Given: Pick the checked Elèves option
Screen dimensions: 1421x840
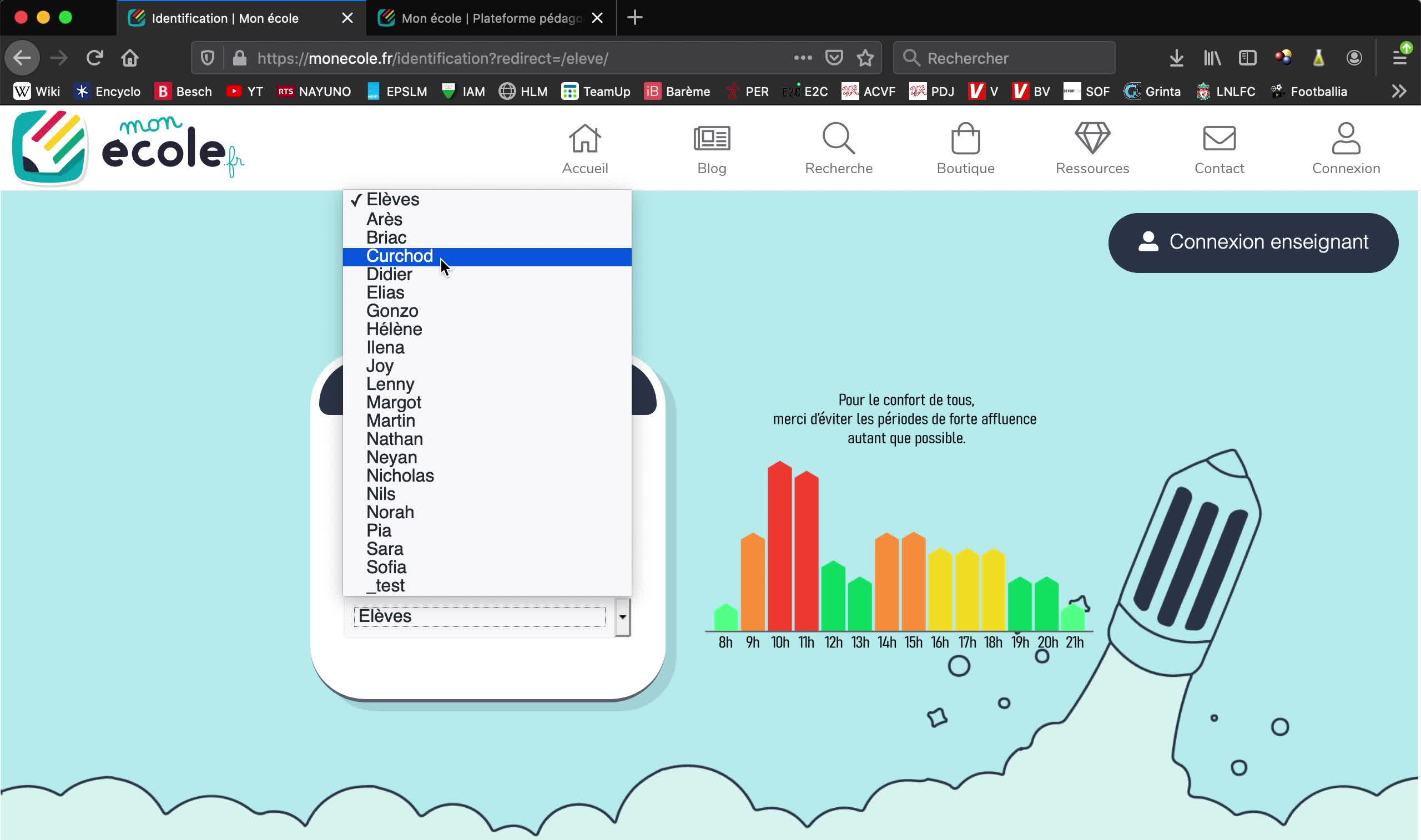Looking at the screenshot, I should coord(392,199).
